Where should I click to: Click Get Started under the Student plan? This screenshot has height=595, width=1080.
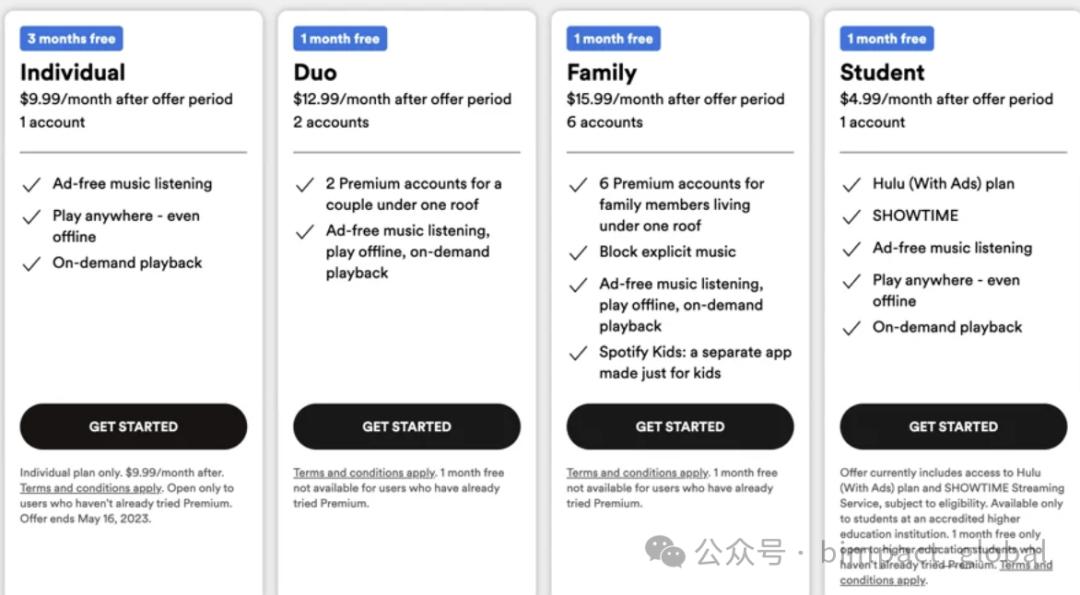tap(953, 426)
